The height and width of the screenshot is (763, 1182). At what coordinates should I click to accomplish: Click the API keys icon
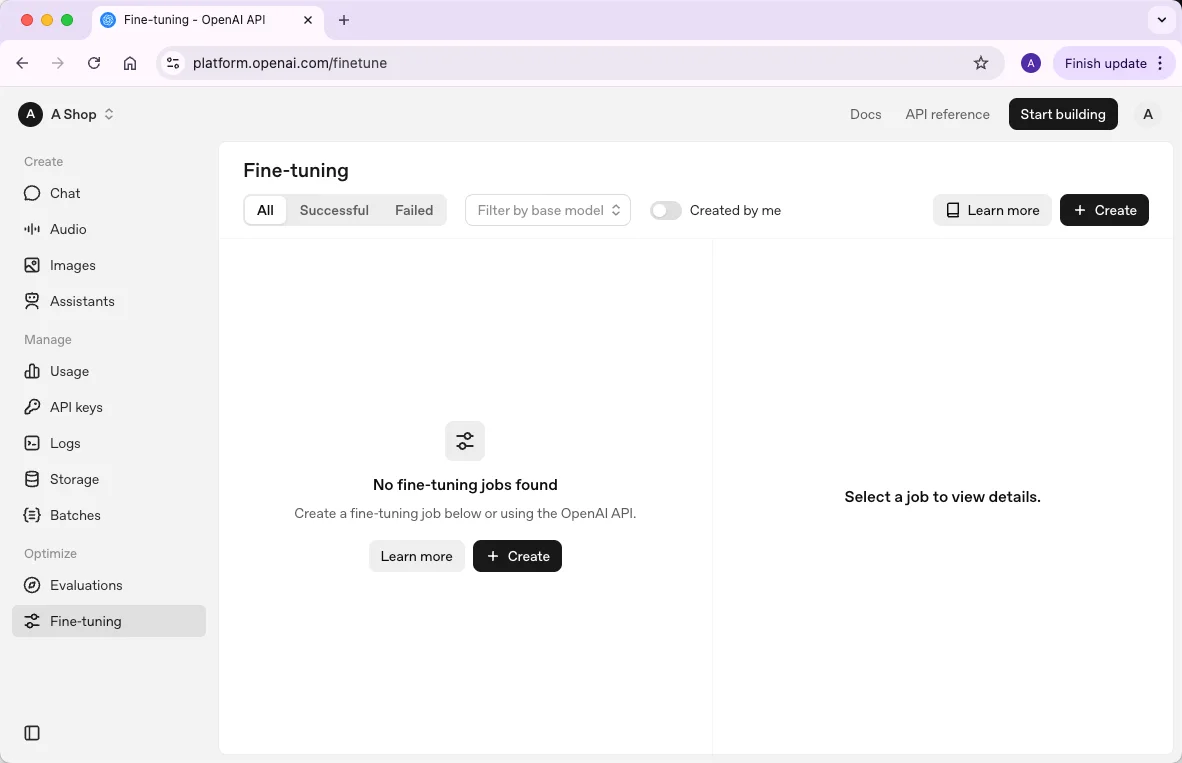pyautogui.click(x=32, y=407)
